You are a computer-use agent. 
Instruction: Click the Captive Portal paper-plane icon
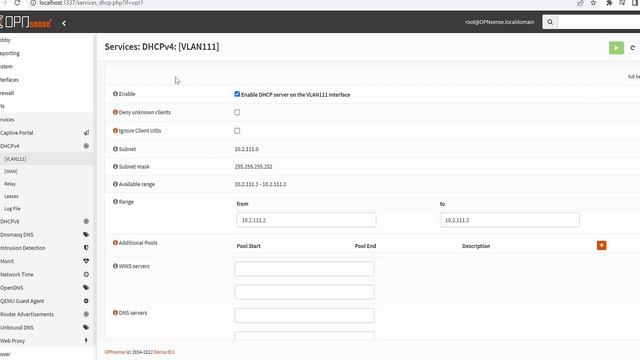click(x=86, y=133)
